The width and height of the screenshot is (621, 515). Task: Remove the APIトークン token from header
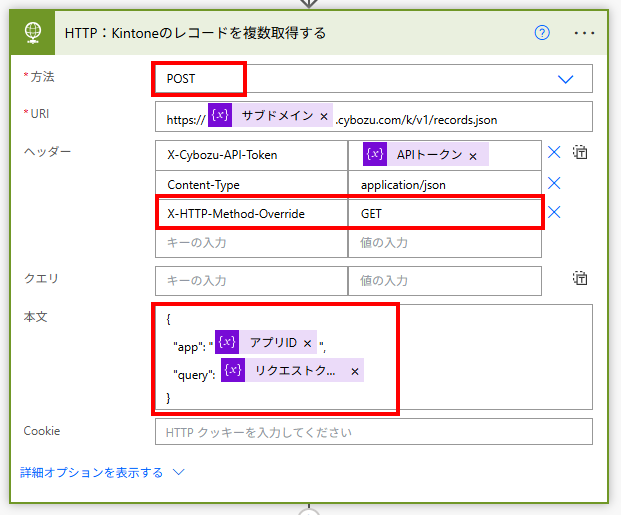click(x=473, y=156)
